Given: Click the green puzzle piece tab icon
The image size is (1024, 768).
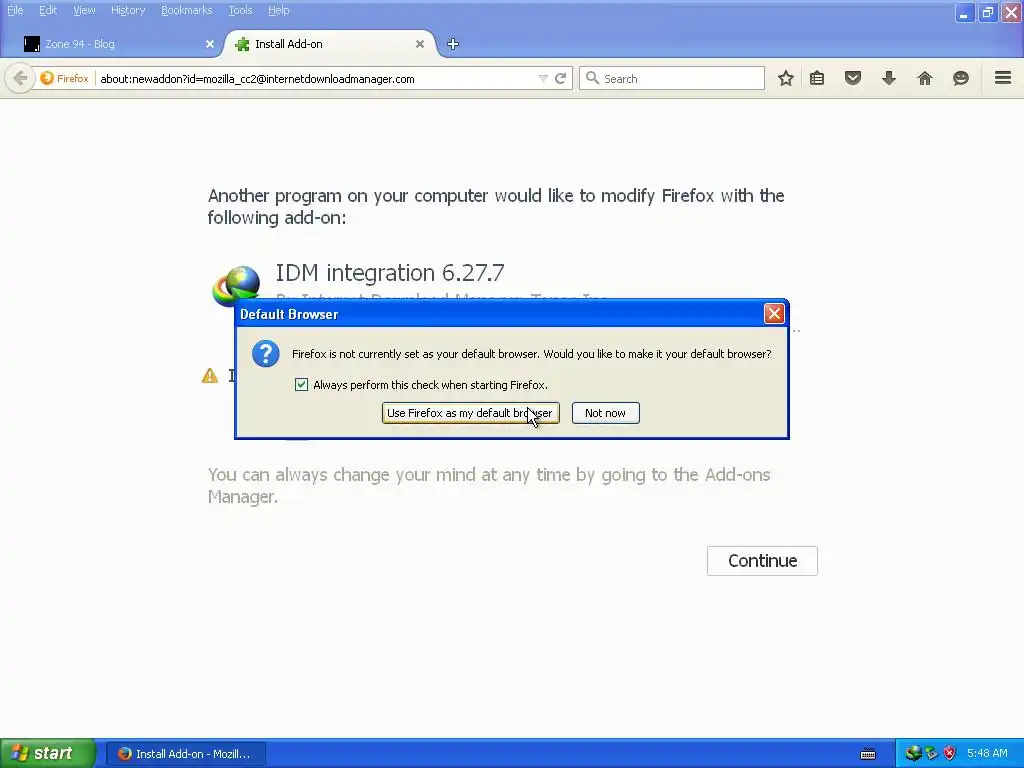Looking at the screenshot, I should [242, 44].
